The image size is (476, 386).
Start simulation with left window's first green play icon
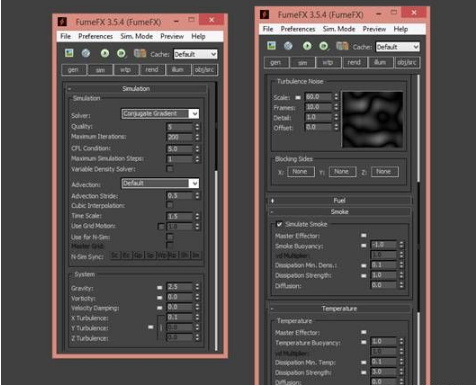click(x=105, y=53)
